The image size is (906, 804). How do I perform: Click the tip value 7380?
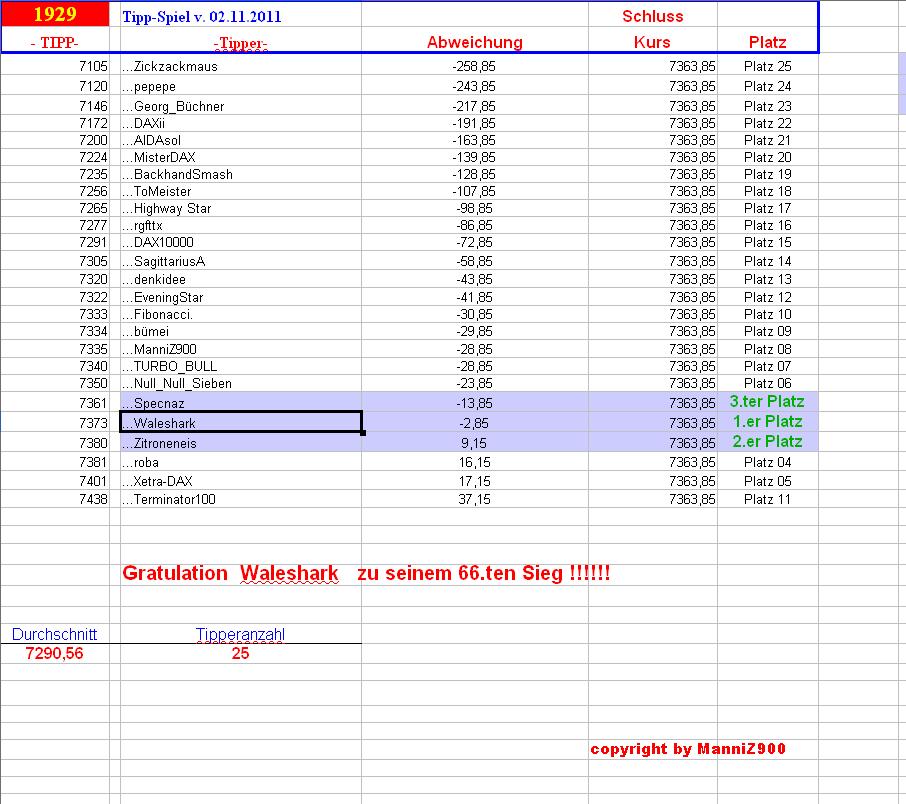click(x=93, y=443)
